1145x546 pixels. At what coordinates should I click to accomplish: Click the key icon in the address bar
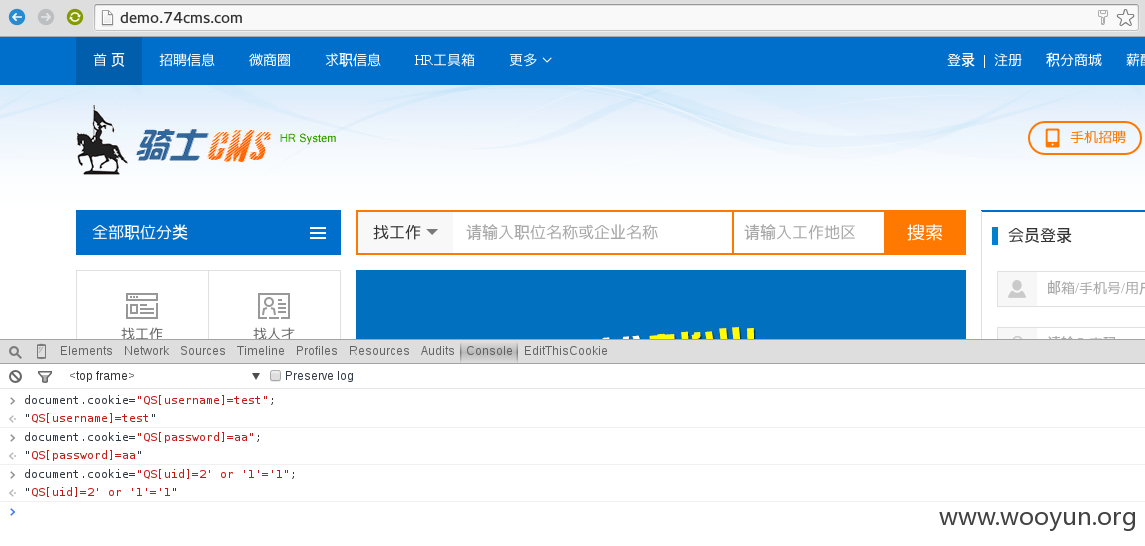(x=1103, y=18)
